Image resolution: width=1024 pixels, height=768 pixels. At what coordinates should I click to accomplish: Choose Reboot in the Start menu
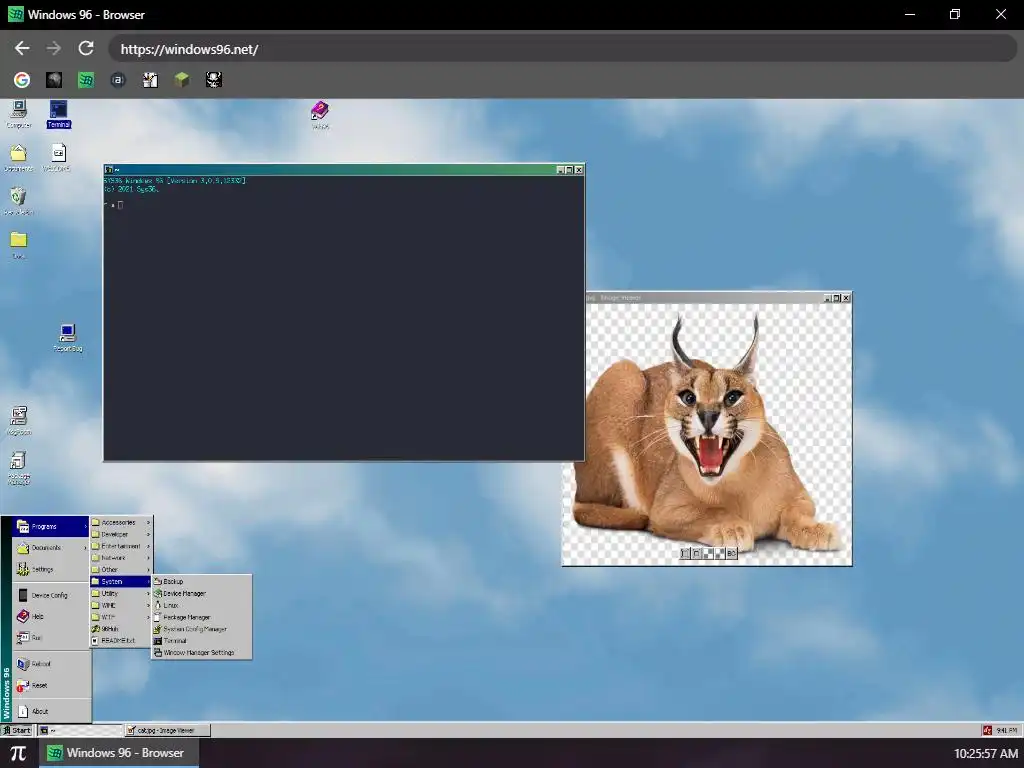(x=51, y=664)
